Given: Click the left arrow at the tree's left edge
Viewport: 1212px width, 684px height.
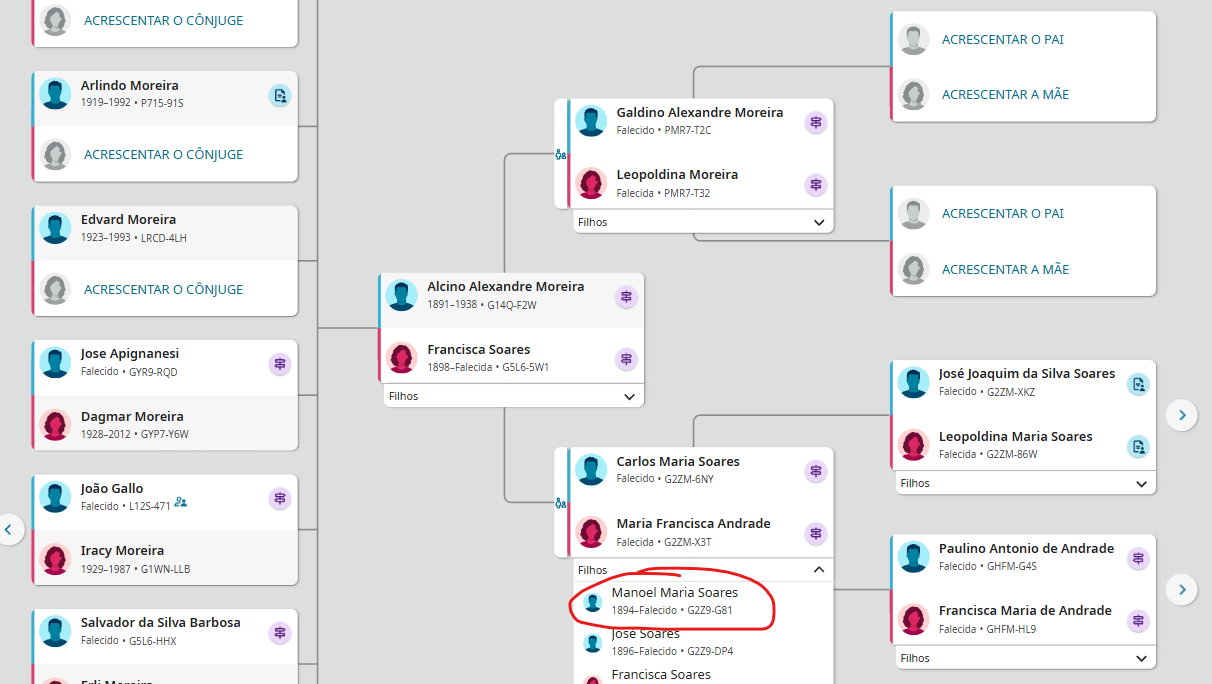Looking at the screenshot, I should (x=10, y=529).
